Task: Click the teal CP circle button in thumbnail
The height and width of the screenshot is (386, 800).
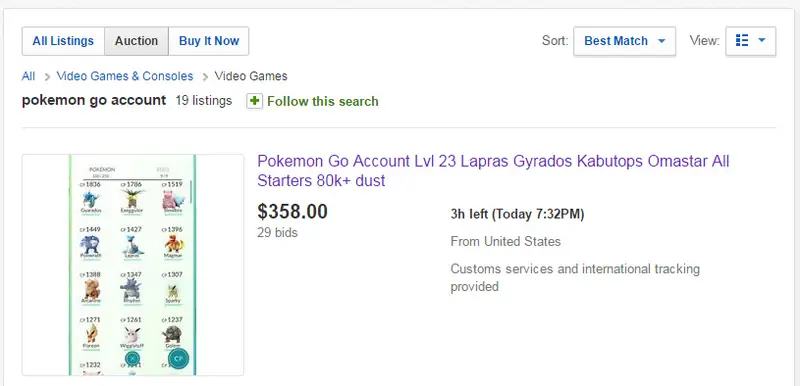Action: tap(179, 359)
